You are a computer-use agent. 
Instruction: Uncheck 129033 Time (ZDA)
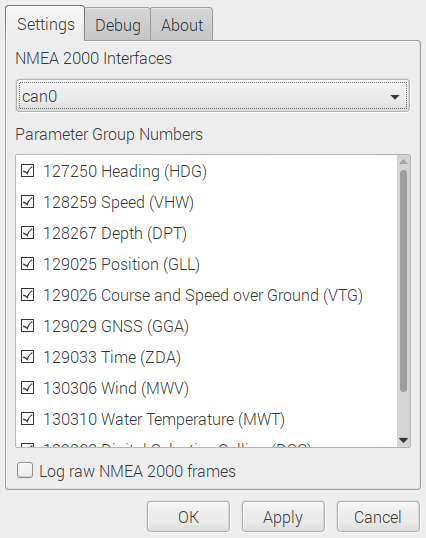tap(27, 356)
